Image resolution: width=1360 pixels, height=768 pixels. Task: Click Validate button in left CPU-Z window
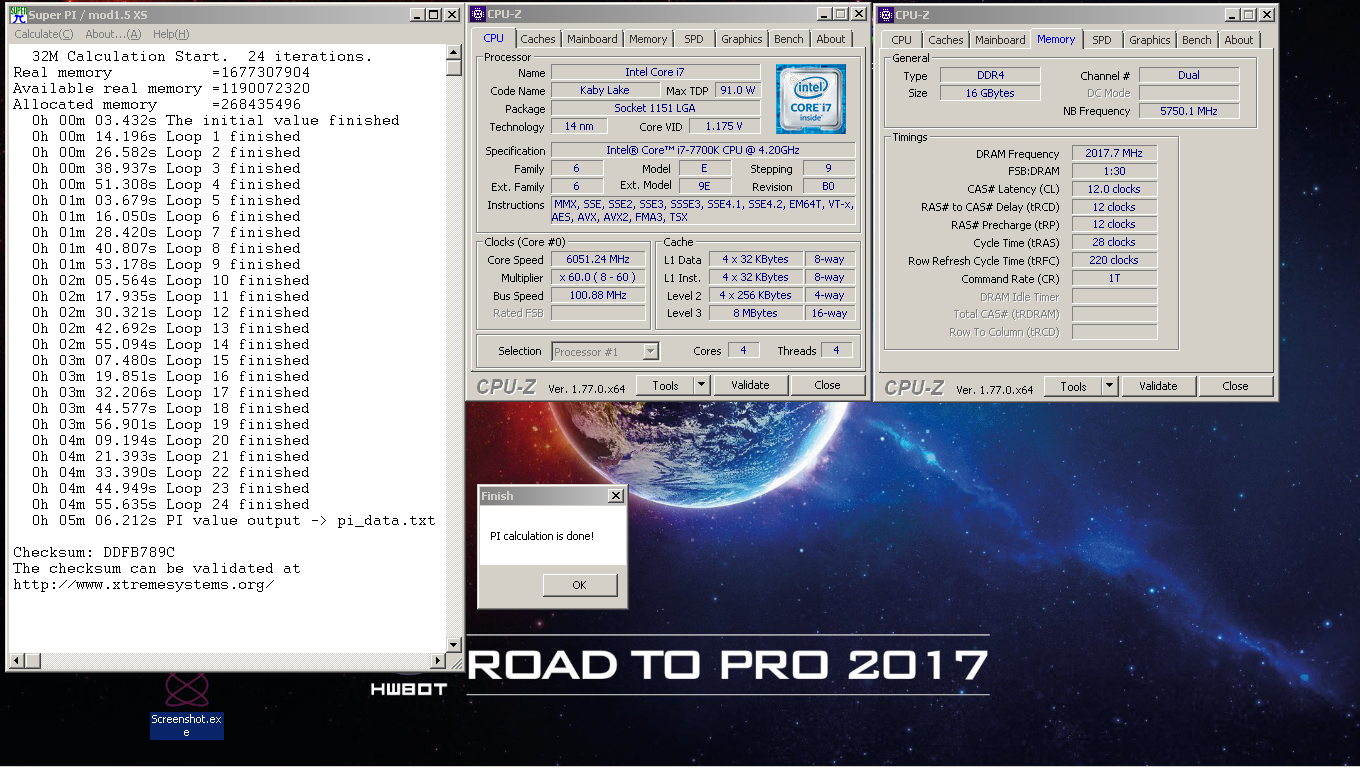click(x=750, y=385)
